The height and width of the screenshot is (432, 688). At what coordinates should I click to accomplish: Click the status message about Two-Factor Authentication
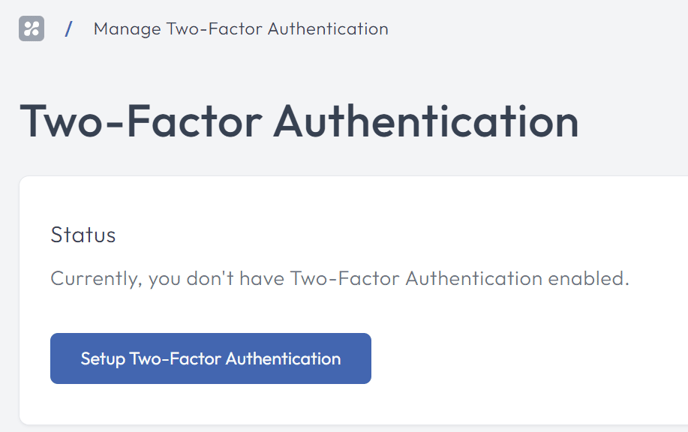(x=340, y=278)
